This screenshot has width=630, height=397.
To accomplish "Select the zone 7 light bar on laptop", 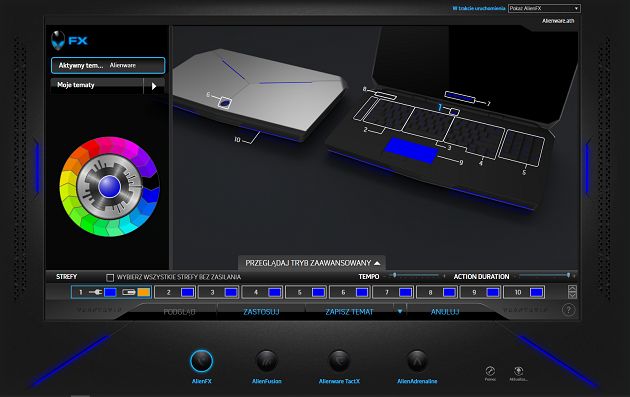I will [460, 97].
